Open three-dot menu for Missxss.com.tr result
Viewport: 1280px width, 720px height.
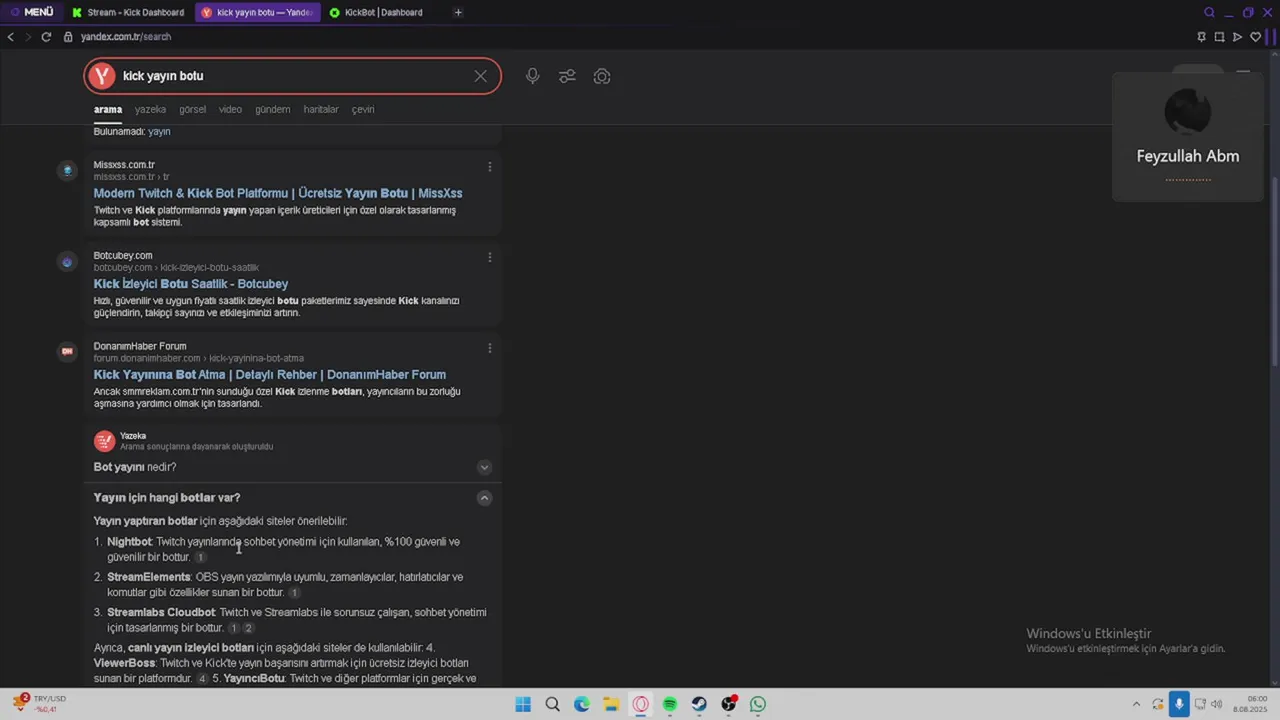489,167
